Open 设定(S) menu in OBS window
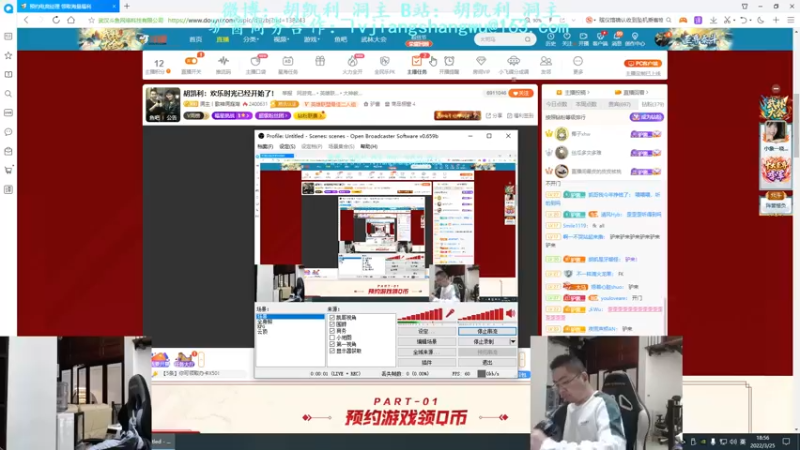Image resolution: width=800 pixels, height=450 pixels. pos(287,146)
